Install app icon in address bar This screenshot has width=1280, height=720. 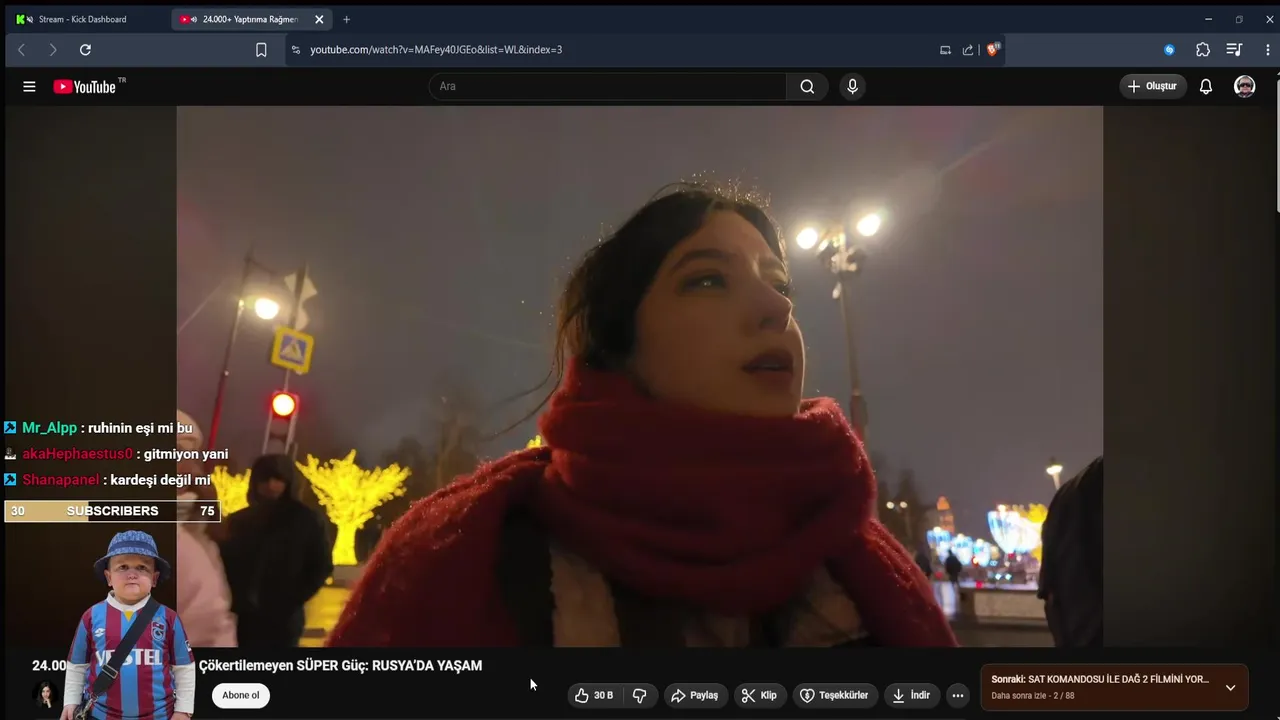pyautogui.click(x=945, y=50)
